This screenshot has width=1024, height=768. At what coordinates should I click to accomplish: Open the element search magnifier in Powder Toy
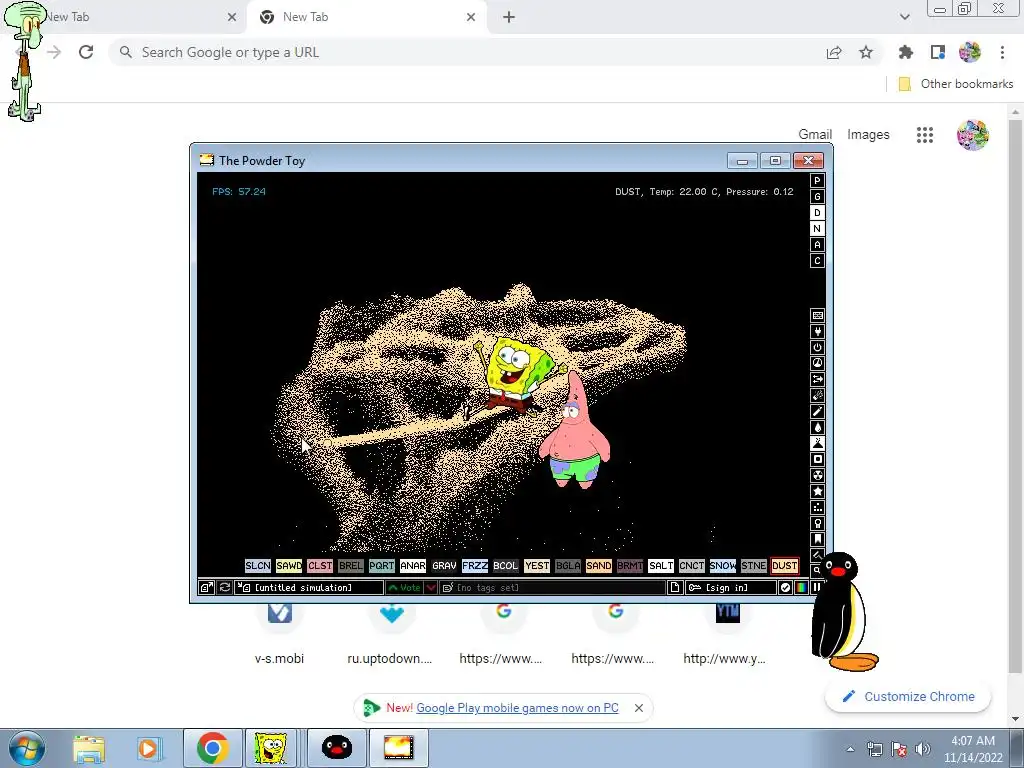[x=816, y=570]
